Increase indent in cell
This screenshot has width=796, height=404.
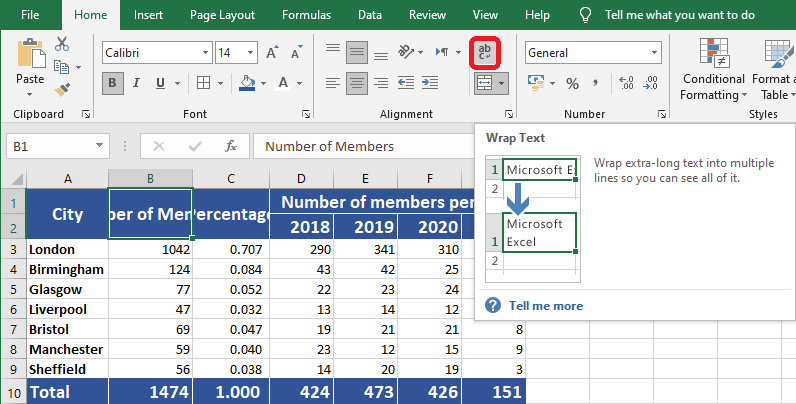tap(430, 83)
